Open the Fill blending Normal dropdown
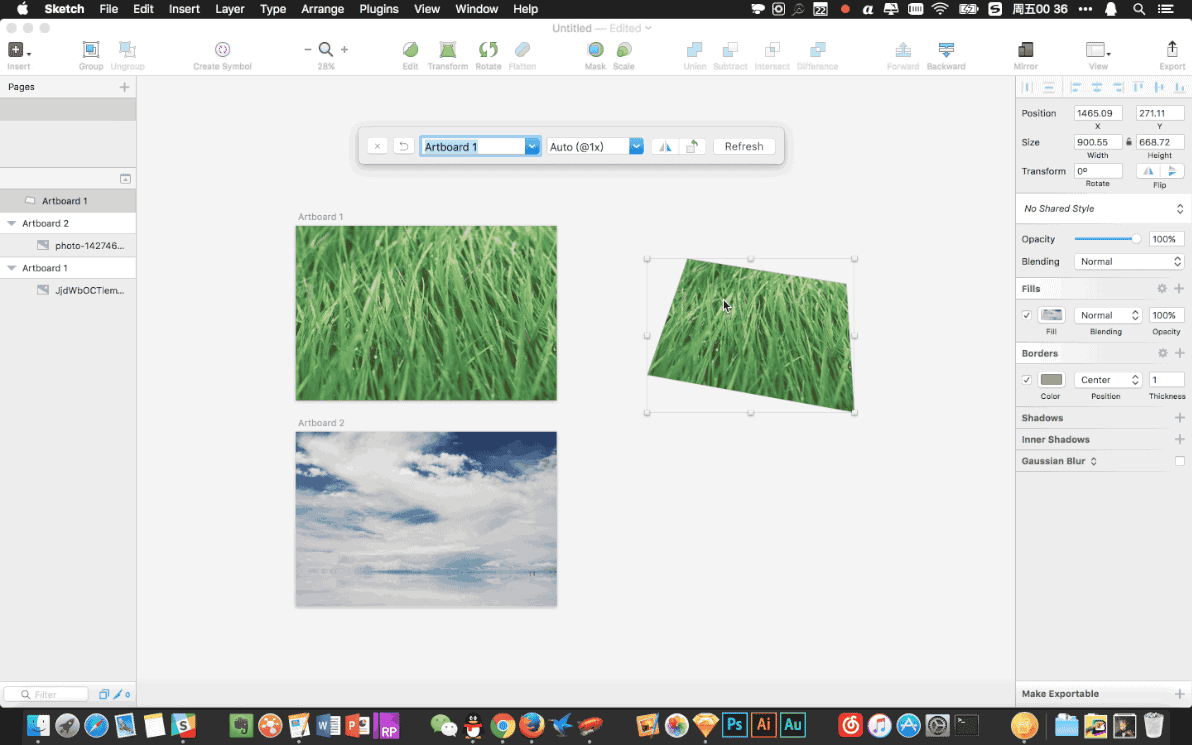 pyautogui.click(x=1108, y=315)
